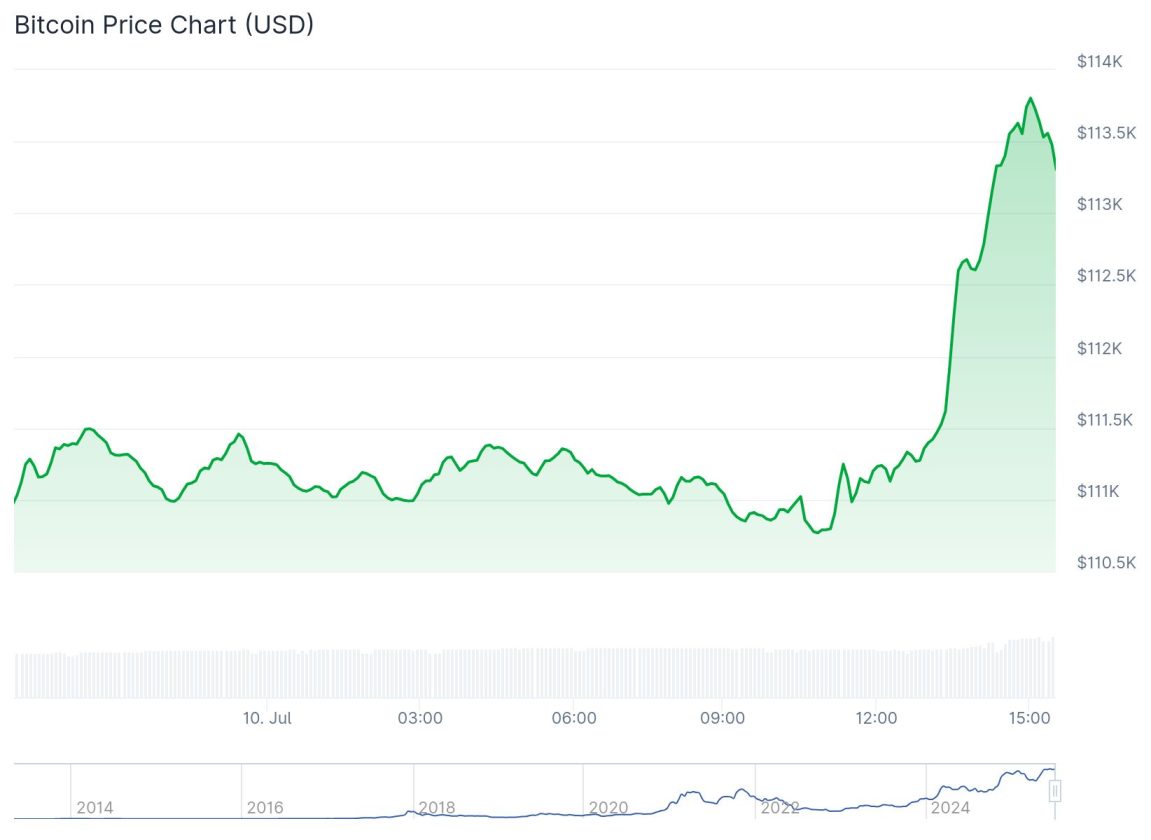Screen dimensions: 1151x840
Task: Click the $110.5K price axis label
Action: (1106, 562)
